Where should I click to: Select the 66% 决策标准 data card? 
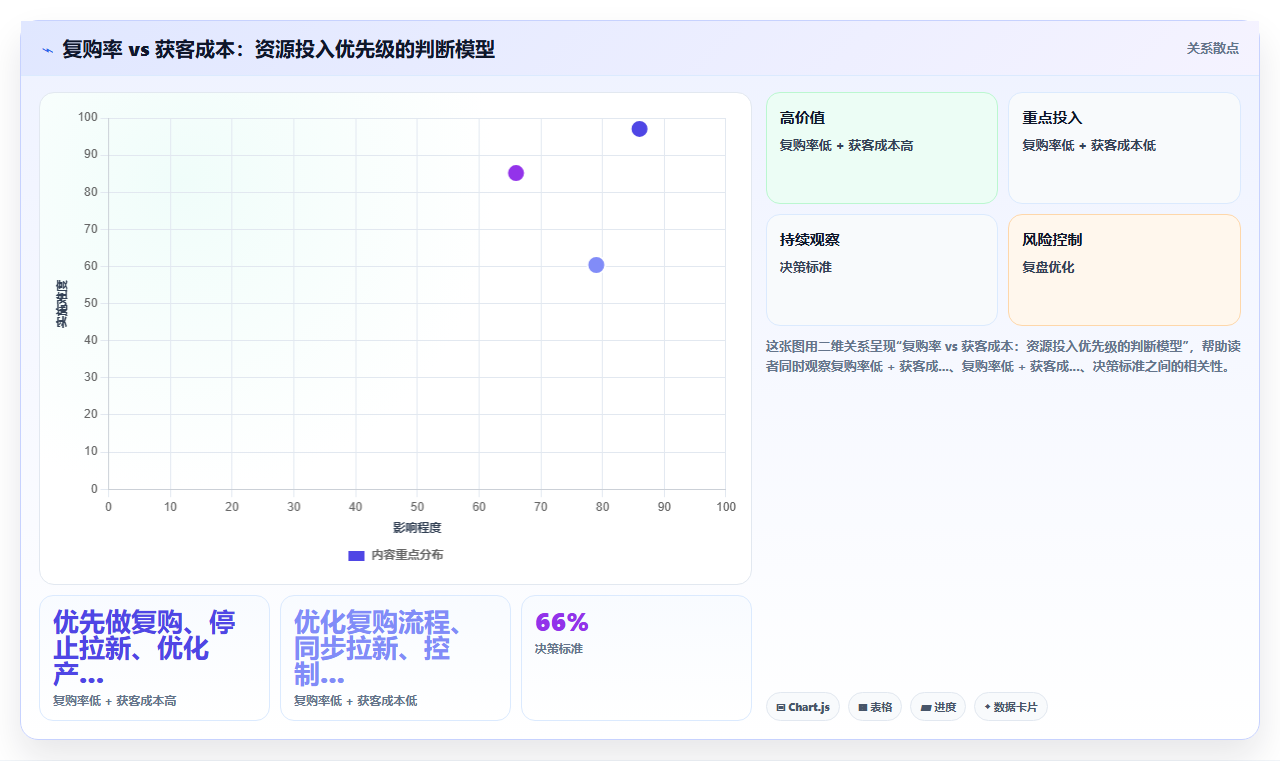pyautogui.click(x=636, y=658)
